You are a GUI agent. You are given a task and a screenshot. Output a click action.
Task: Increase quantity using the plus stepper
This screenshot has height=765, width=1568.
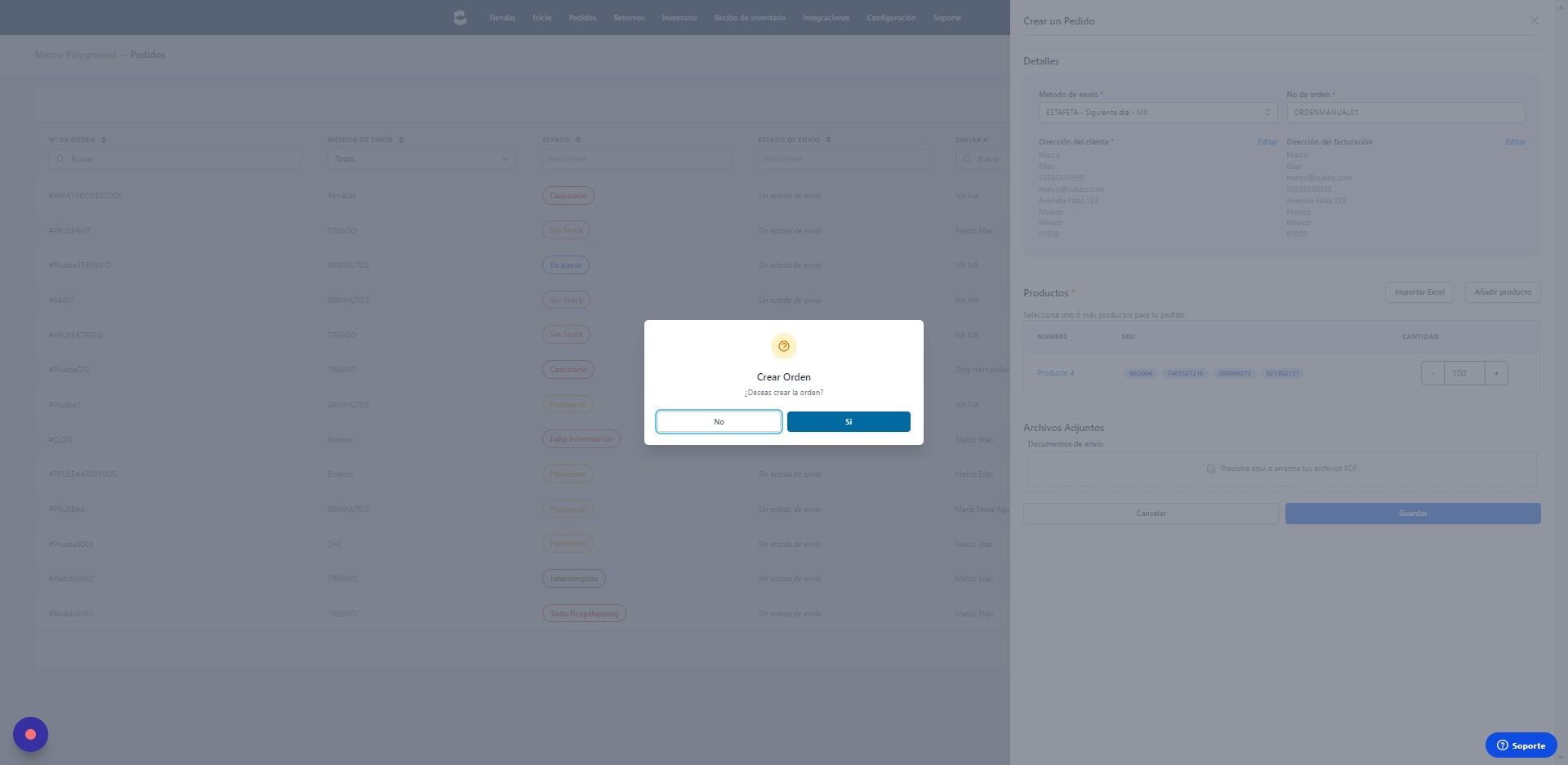point(1496,372)
